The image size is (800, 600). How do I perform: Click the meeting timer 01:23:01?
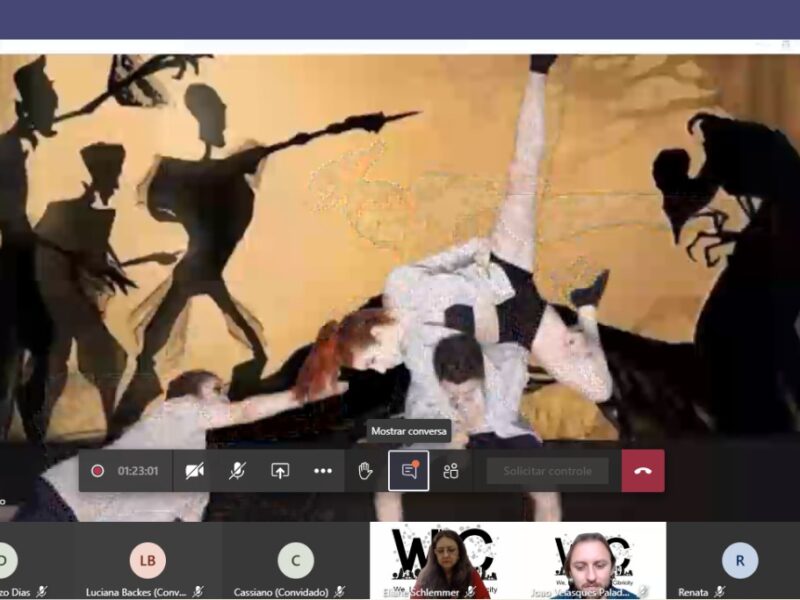[x=138, y=471]
